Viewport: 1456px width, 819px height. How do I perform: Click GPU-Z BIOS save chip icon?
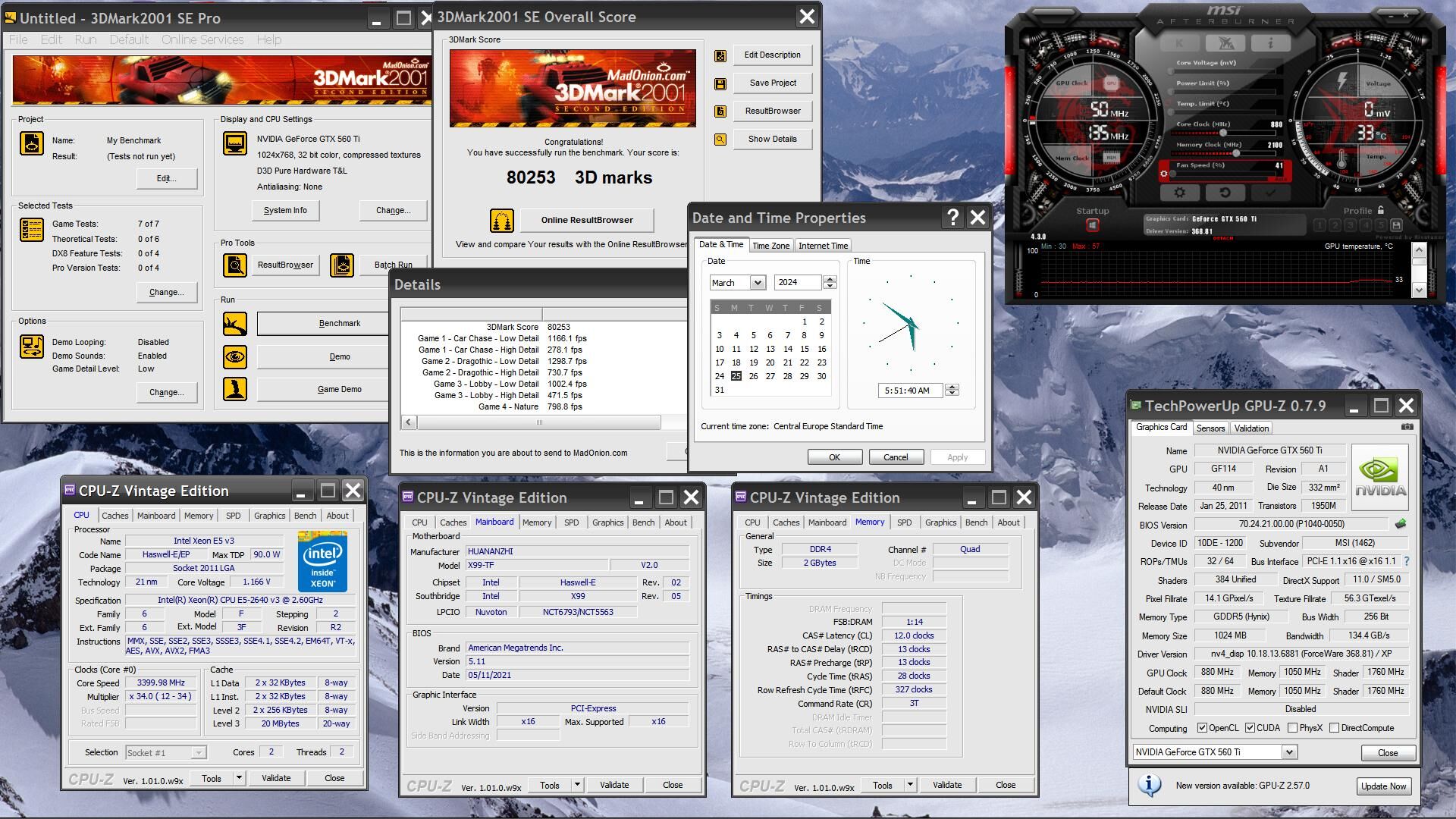[x=1400, y=523]
